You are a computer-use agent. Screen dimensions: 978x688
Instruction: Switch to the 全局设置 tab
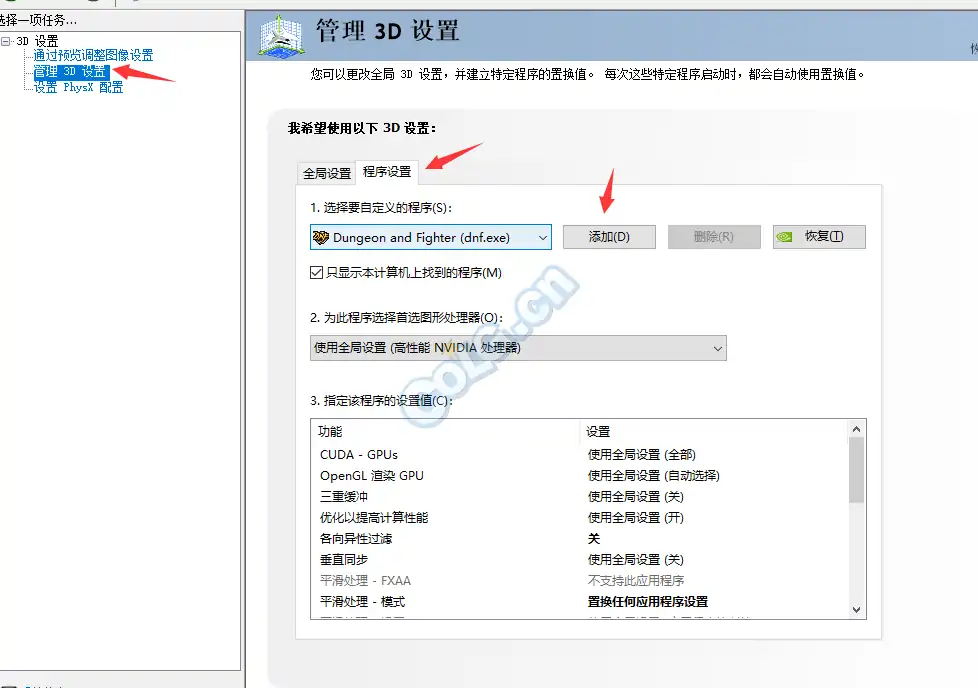327,173
